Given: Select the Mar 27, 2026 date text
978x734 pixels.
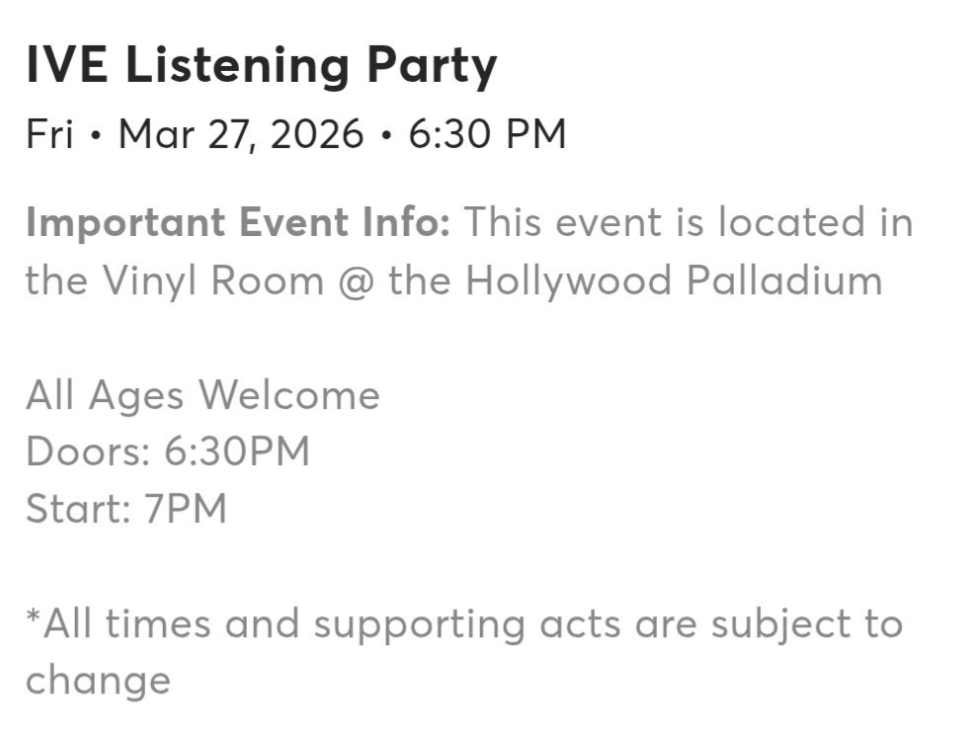Looking at the screenshot, I should coord(241,134).
